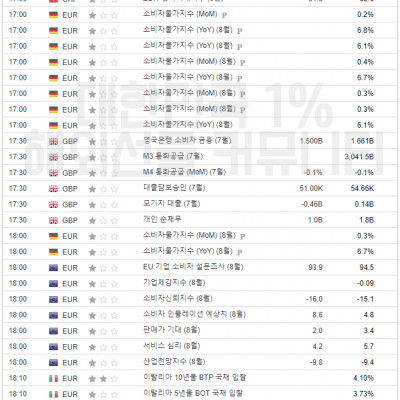Select the 18:10 time in the 5년물 BOT row

tap(18, 394)
